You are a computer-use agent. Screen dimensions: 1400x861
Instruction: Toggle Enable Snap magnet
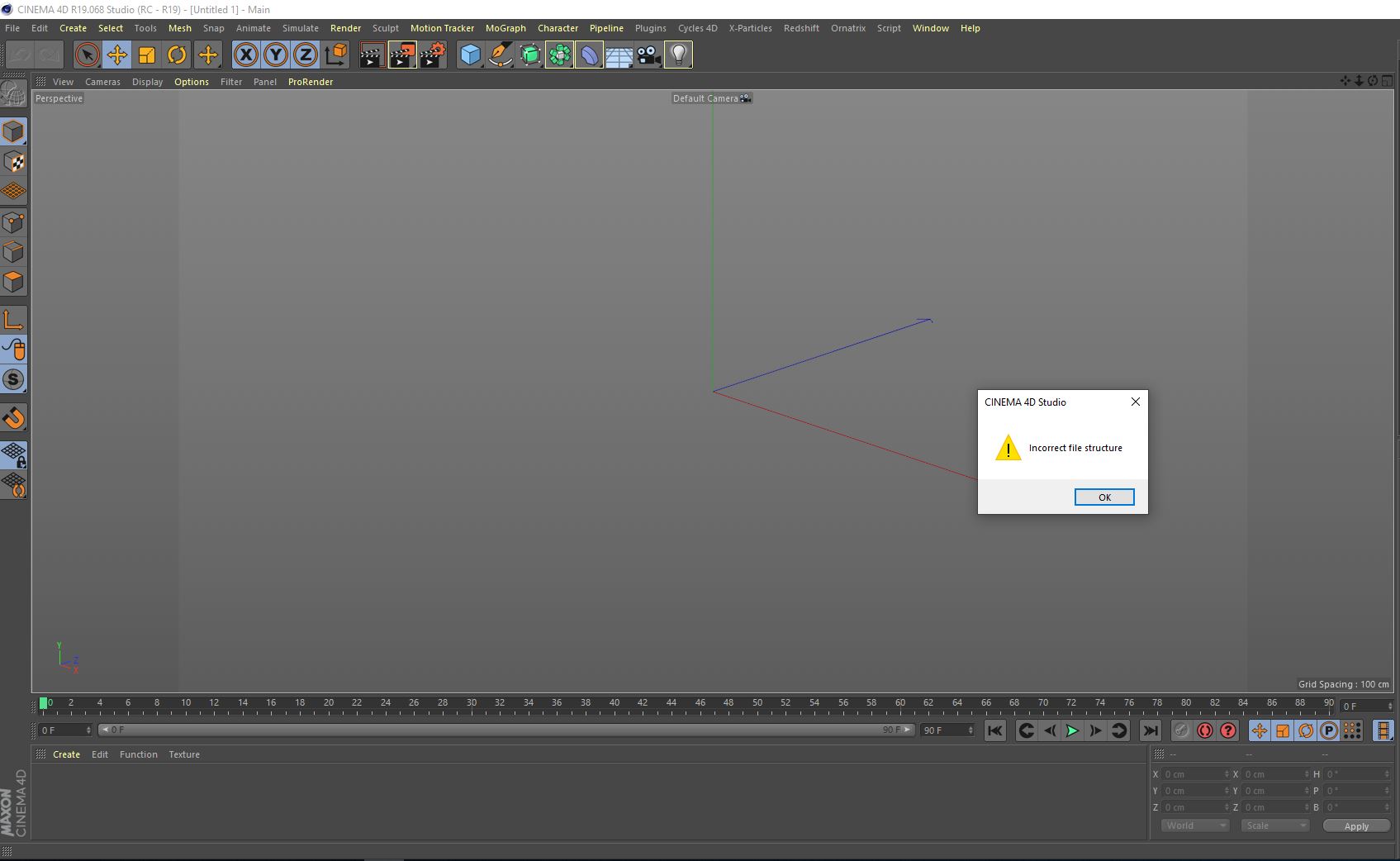(x=14, y=417)
